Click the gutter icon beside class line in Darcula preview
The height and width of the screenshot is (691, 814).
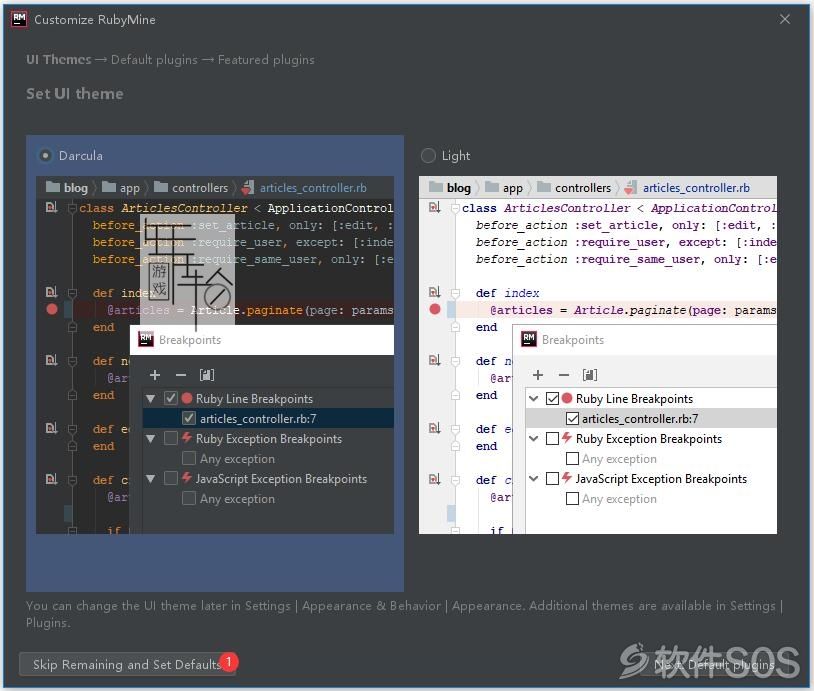pyautogui.click(x=51, y=208)
